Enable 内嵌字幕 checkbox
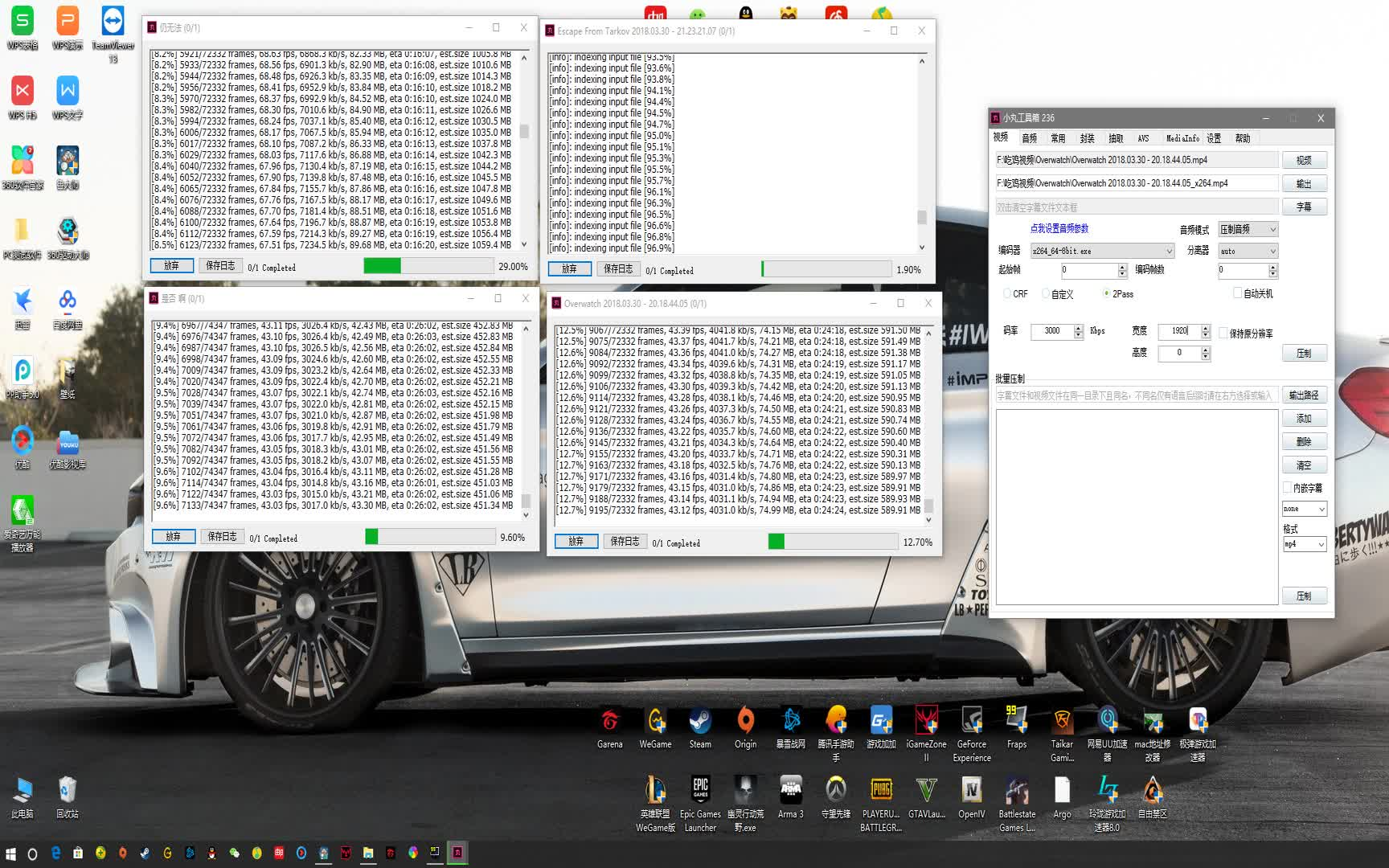Screen dimensions: 1389x868 pyautogui.click(x=1303, y=488)
